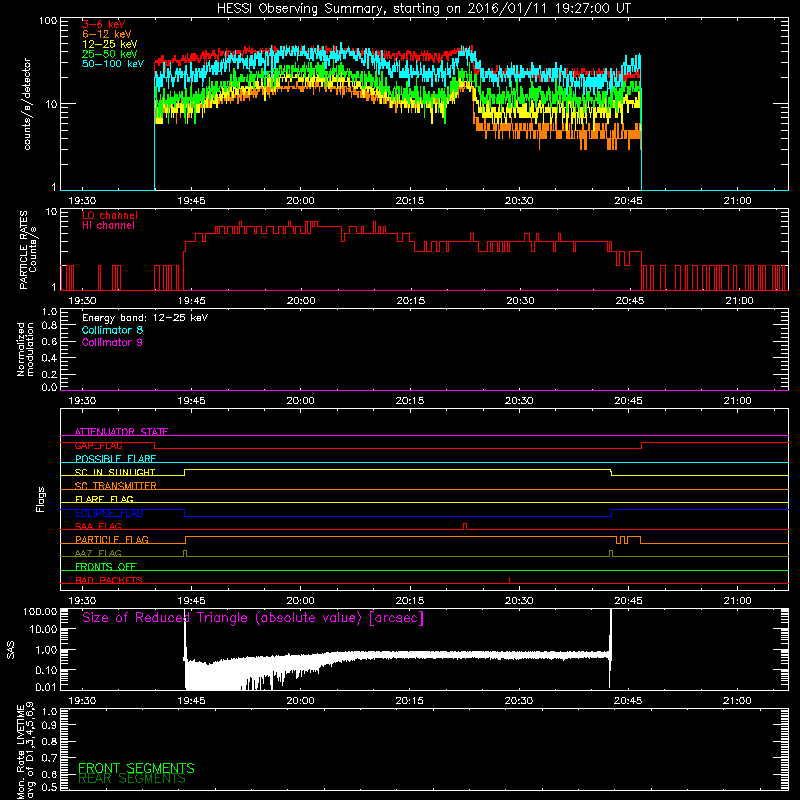Click the ATTENUATOR_STATE flag label
Screen dimensions: 800x800
121,432
